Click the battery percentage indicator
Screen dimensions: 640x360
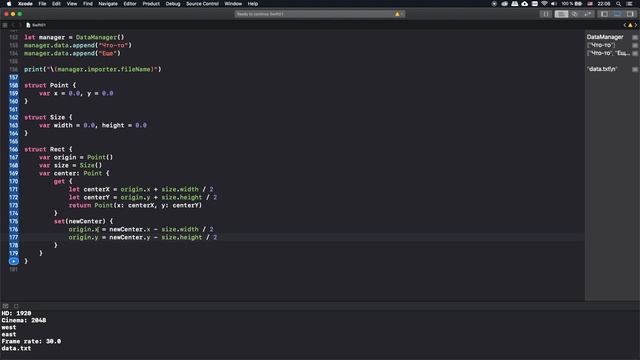pos(572,4)
